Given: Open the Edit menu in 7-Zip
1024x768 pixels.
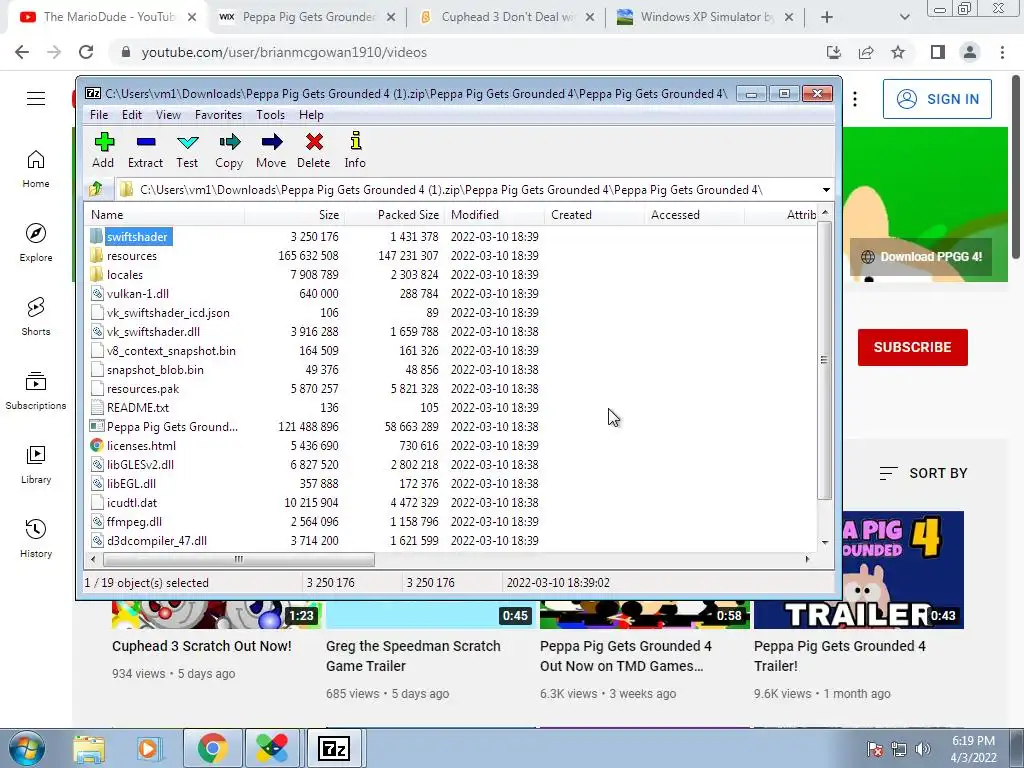Looking at the screenshot, I should (x=132, y=115).
